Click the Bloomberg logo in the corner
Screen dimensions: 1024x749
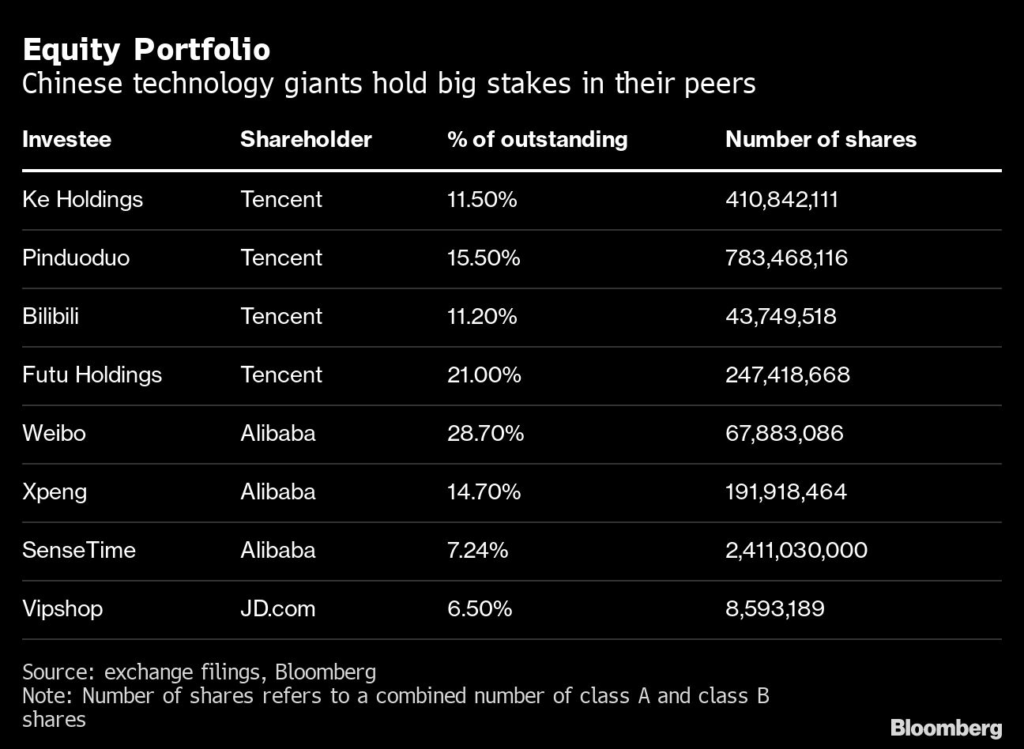[x=946, y=727]
